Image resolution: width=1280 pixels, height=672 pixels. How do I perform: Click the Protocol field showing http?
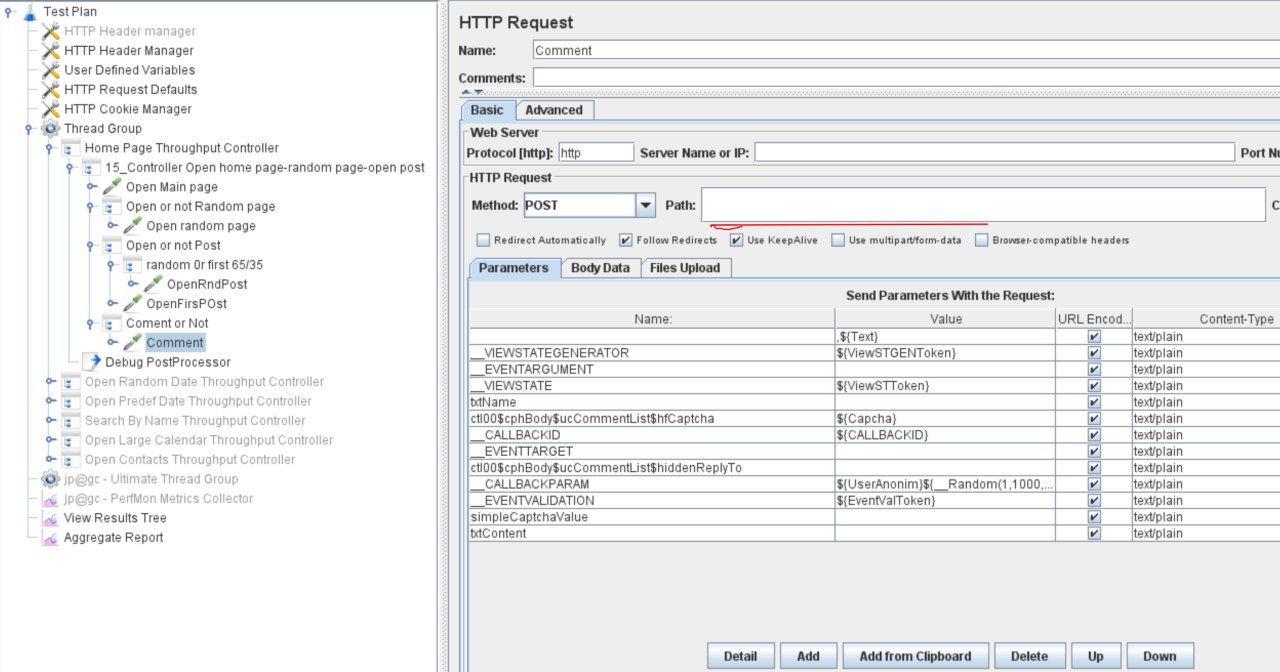pos(596,152)
